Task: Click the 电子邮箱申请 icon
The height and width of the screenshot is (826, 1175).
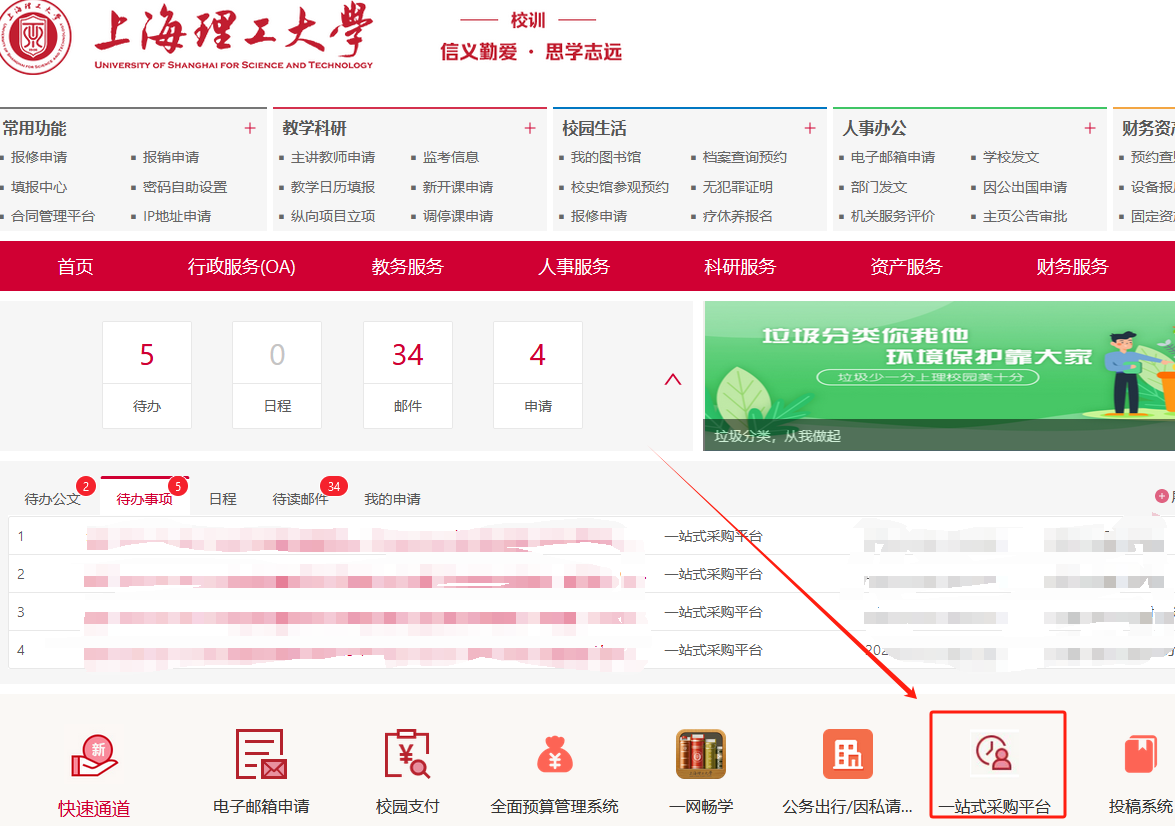Action: 261,755
